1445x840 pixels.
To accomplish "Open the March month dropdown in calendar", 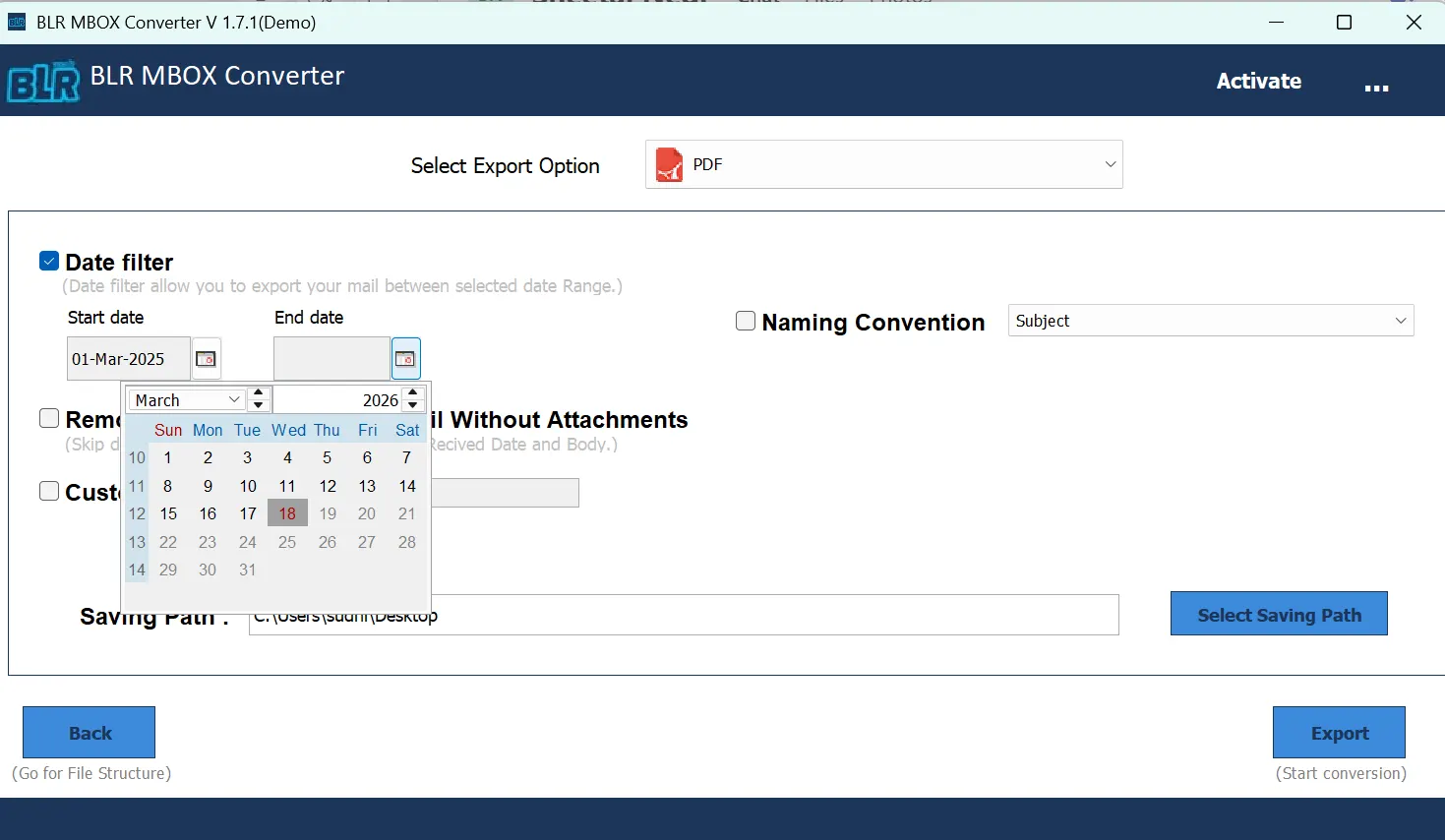I will (187, 400).
